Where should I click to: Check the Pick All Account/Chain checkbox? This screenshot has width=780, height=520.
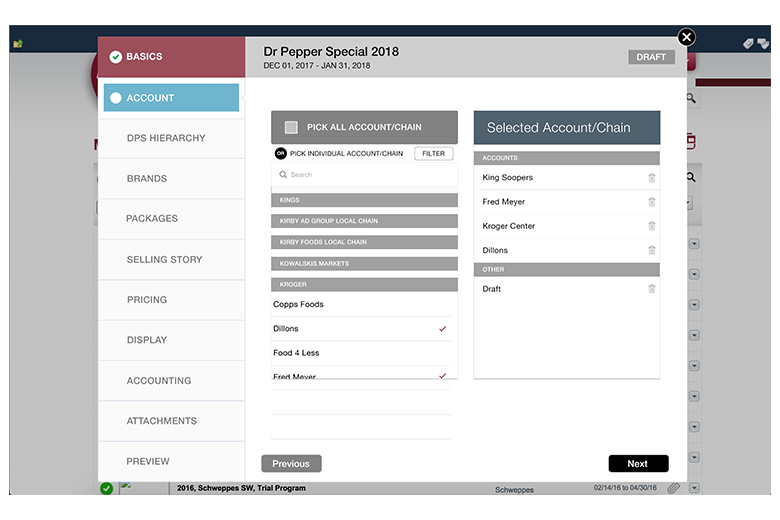[x=291, y=127]
